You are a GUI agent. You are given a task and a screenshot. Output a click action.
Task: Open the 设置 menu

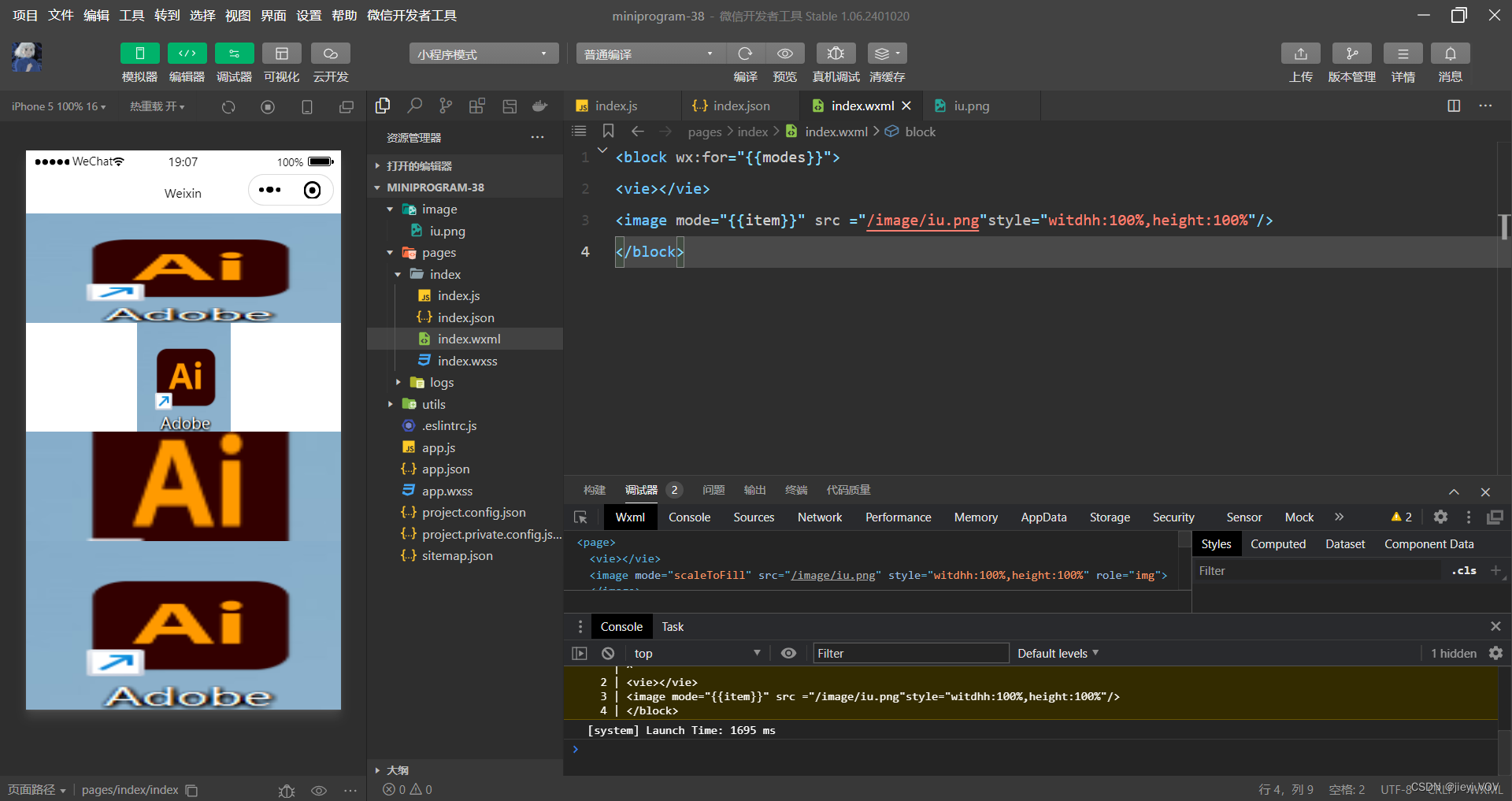point(309,15)
